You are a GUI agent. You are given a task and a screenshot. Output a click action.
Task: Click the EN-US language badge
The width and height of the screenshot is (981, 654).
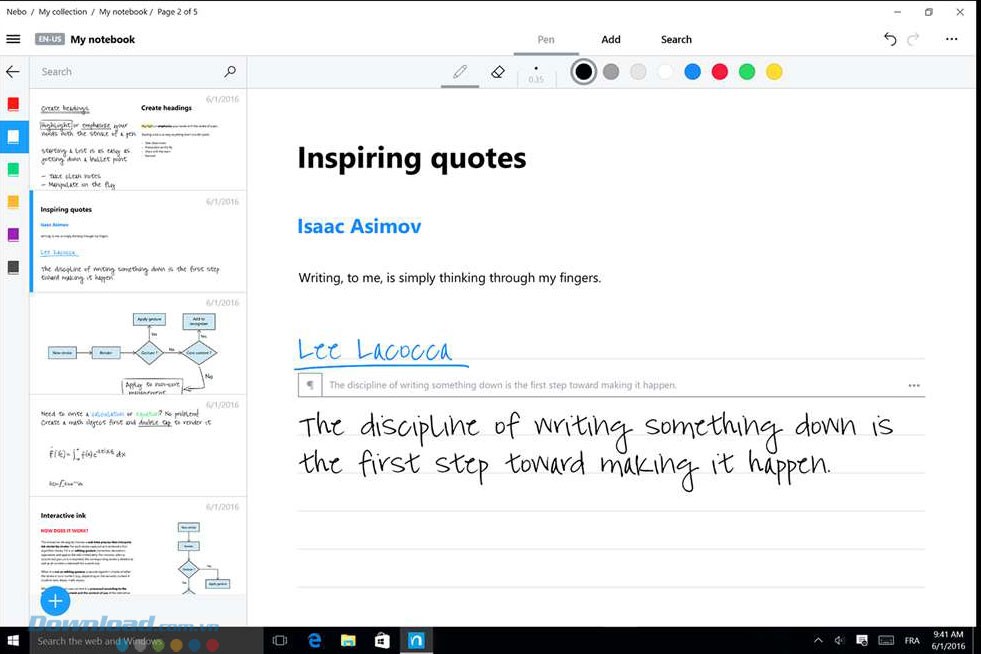(x=49, y=40)
